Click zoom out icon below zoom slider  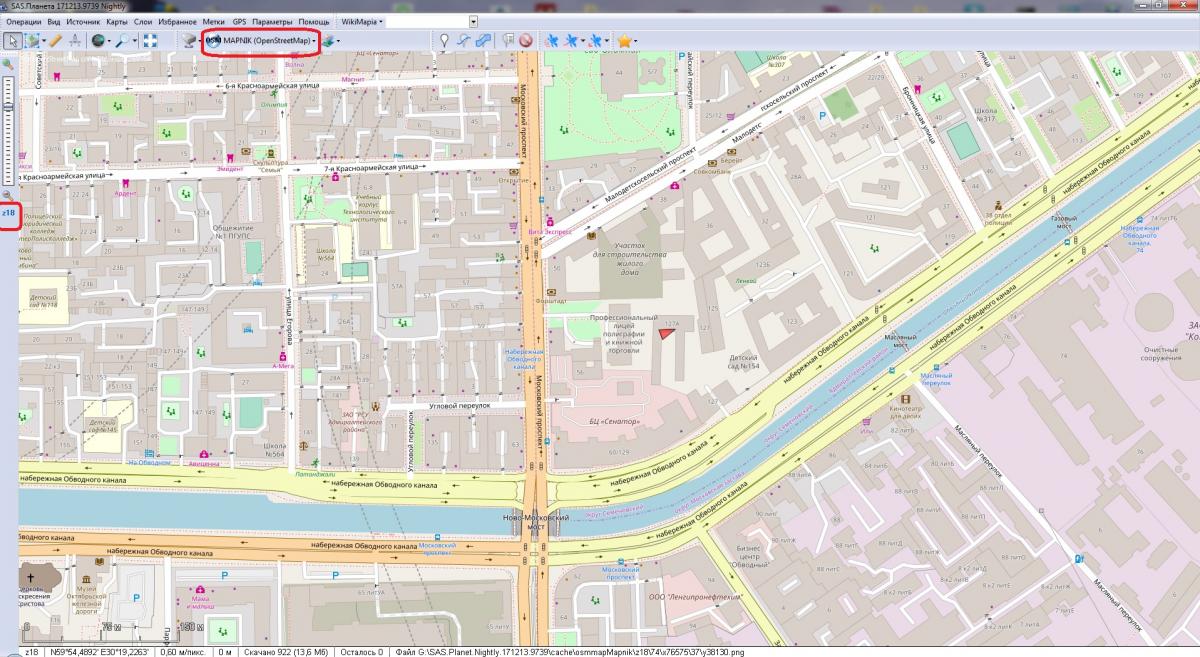[8, 196]
